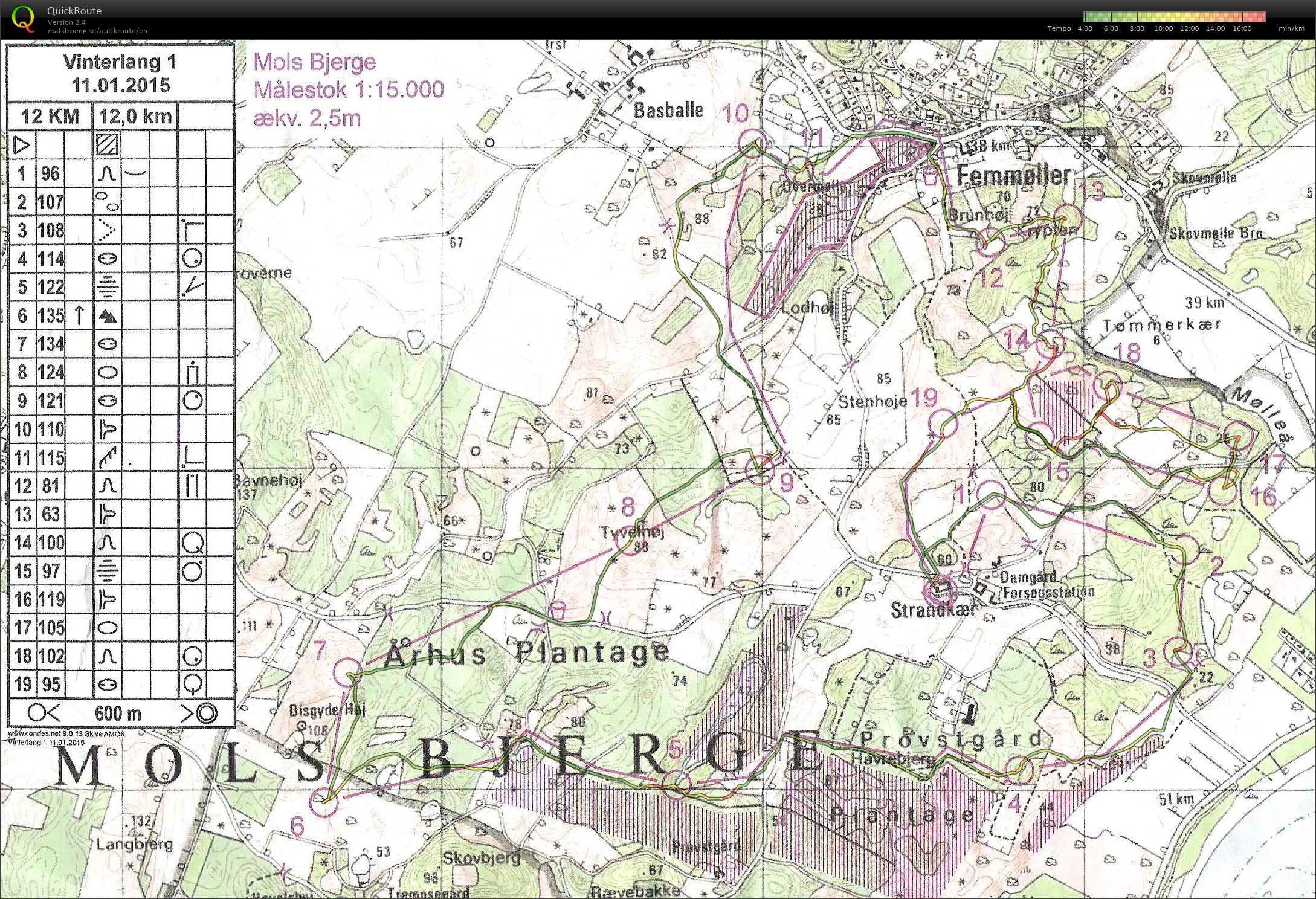Click the Langbjerg label

[x=134, y=844]
